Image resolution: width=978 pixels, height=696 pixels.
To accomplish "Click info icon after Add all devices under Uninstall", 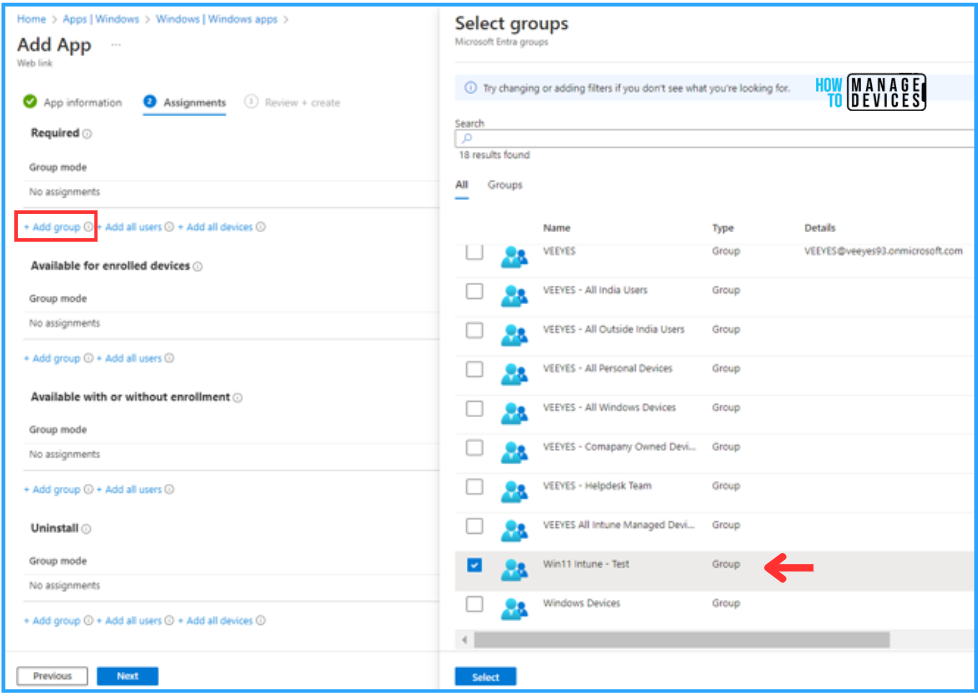I will click(x=261, y=621).
